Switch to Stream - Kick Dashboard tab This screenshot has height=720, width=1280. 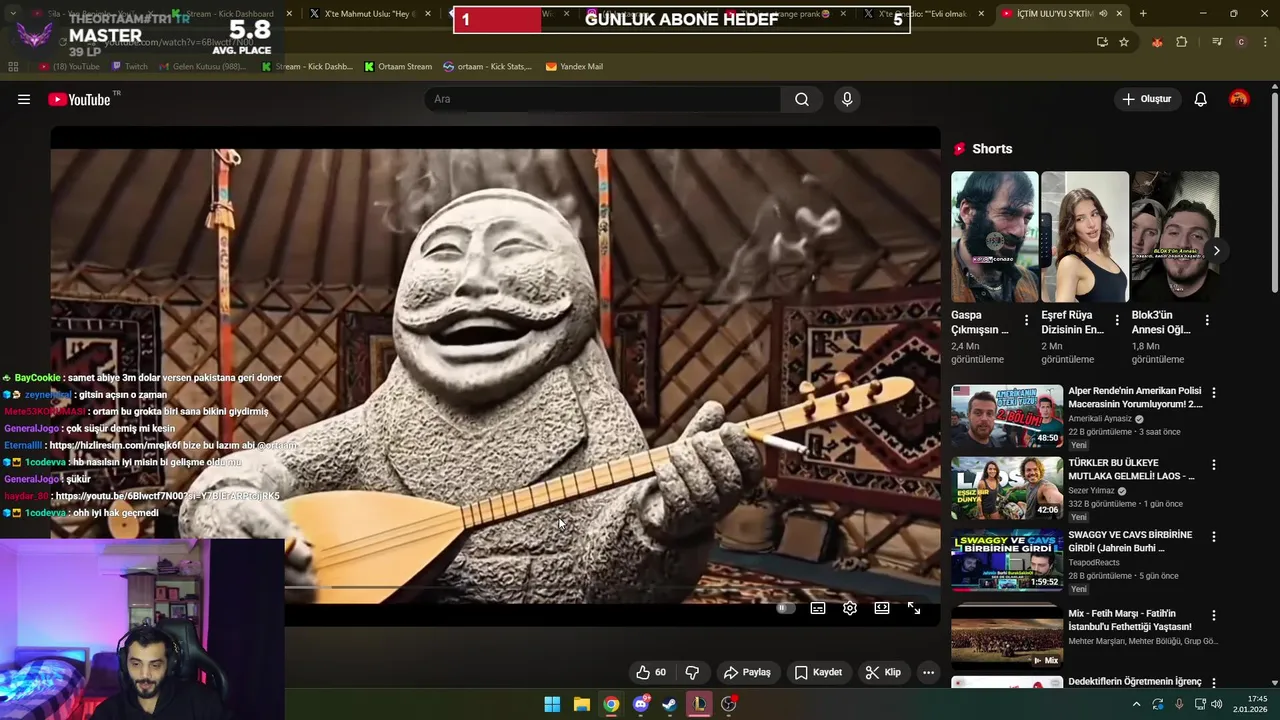coord(230,14)
